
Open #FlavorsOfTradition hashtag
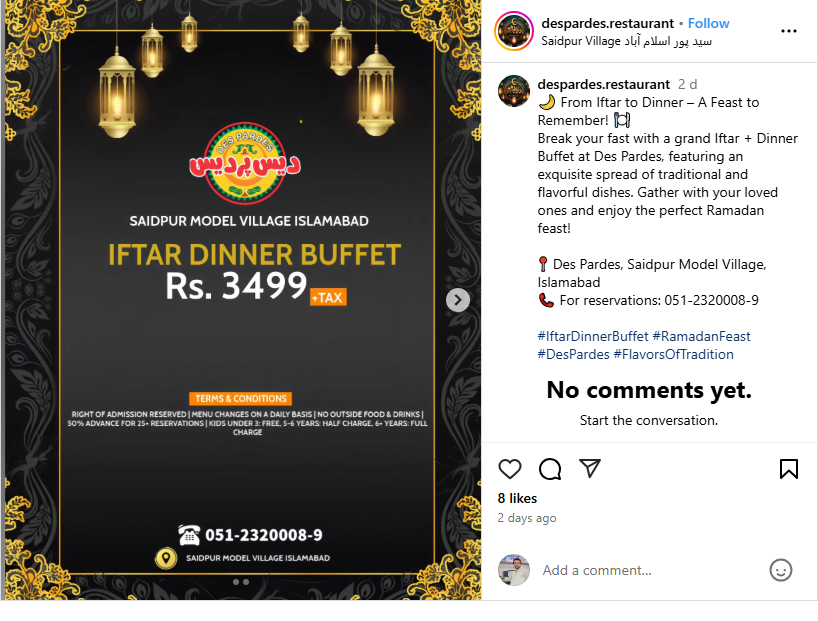(673, 354)
